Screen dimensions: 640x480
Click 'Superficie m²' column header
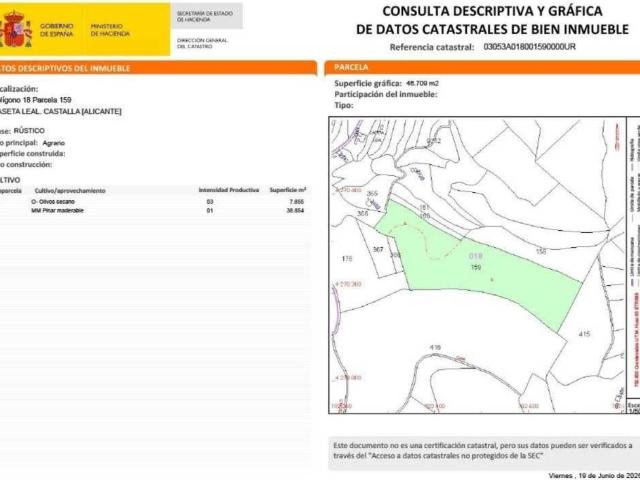coord(288,190)
